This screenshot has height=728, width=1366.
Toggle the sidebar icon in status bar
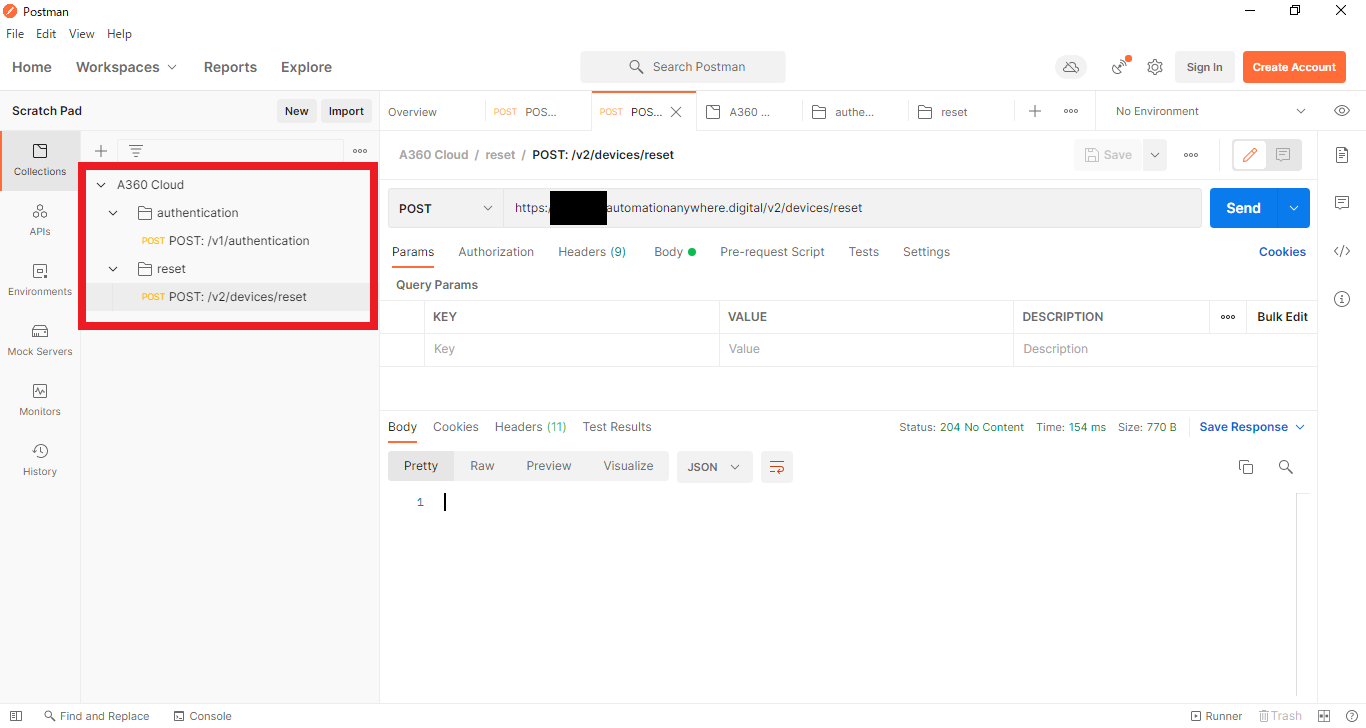16,716
